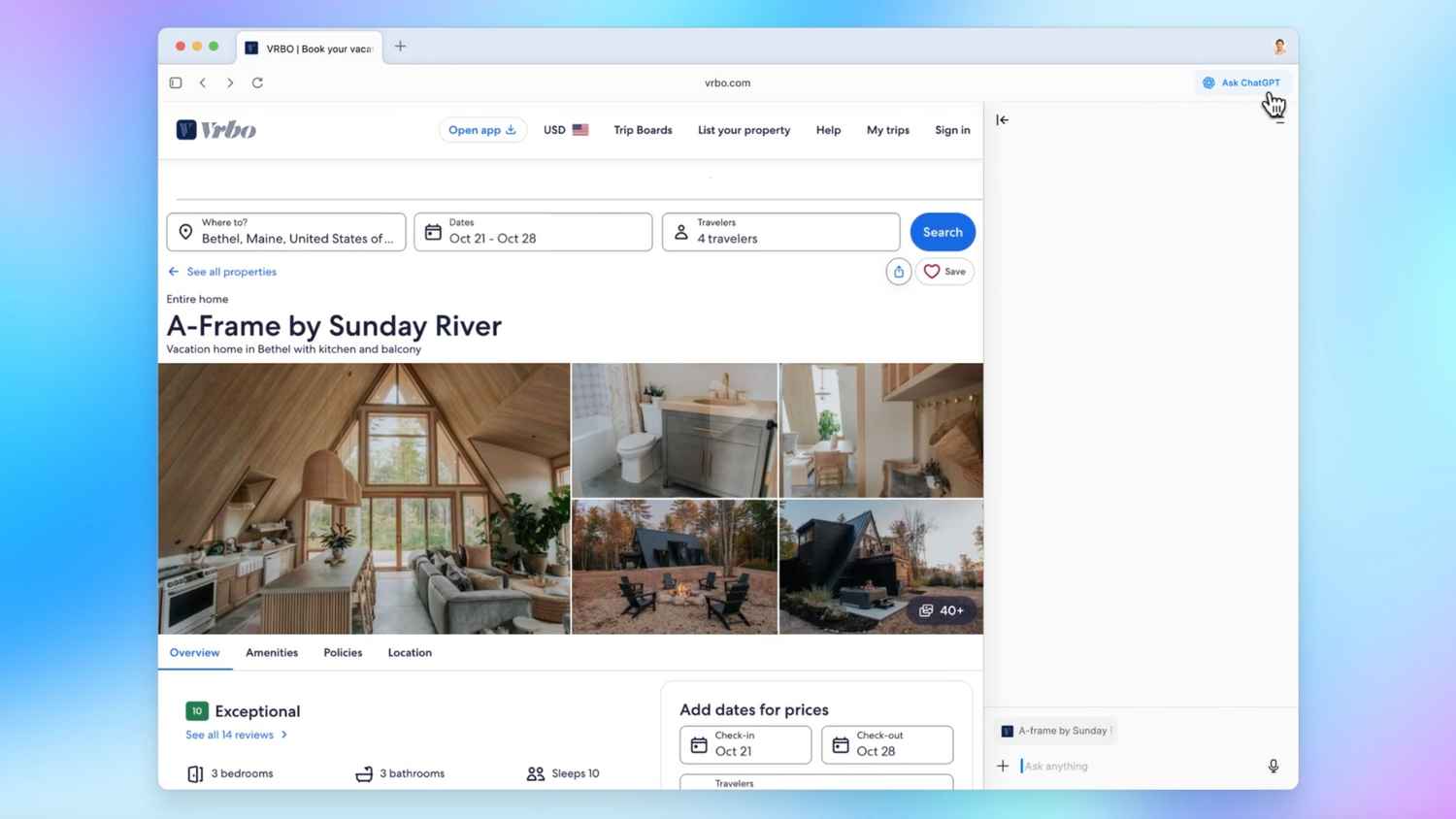Activate the microphone in the chat composer

pos(1273,766)
